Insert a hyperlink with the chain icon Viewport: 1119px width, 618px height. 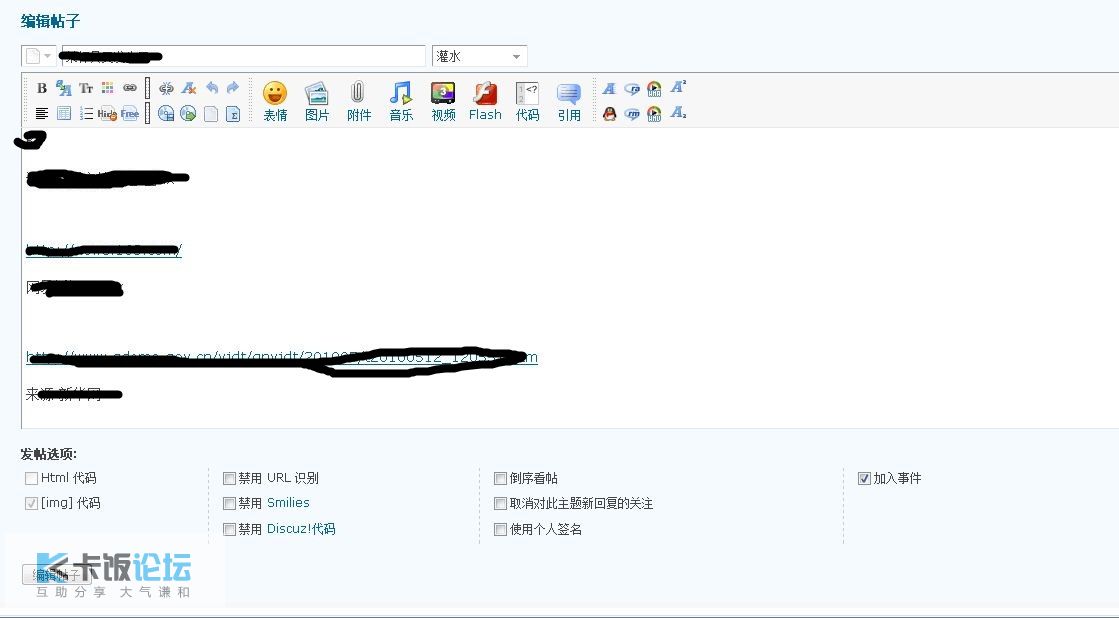129,88
